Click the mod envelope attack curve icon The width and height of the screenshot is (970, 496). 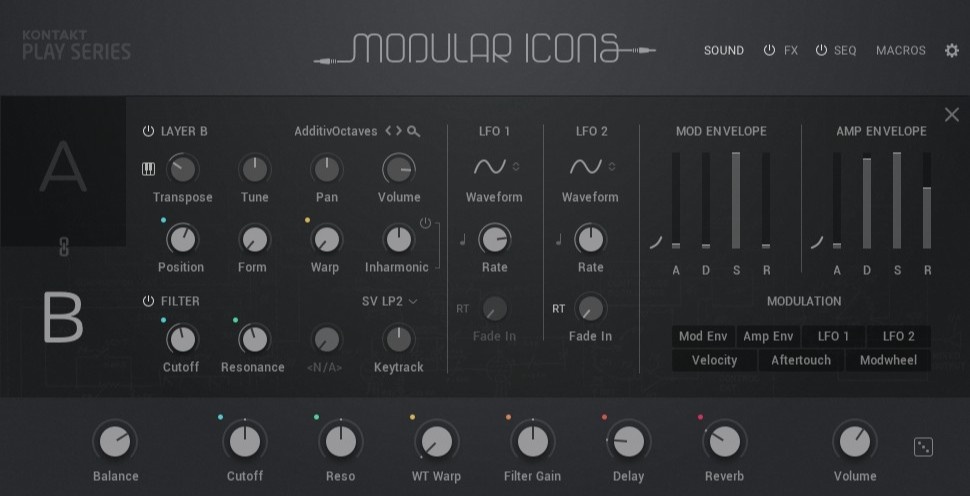tap(656, 242)
